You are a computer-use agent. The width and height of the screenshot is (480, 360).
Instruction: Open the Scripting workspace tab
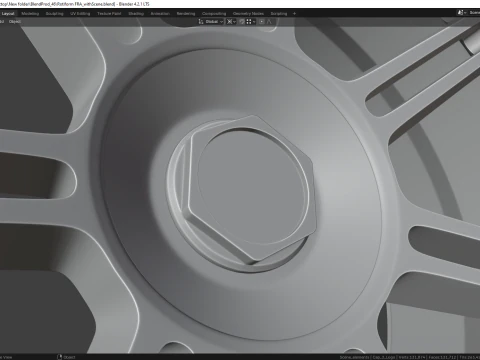click(279, 14)
